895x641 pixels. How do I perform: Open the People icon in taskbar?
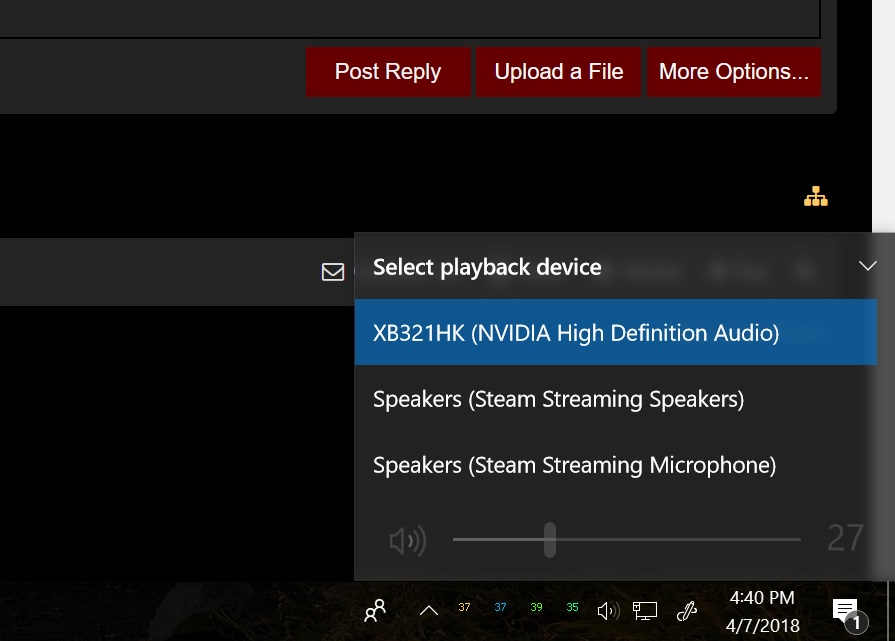[x=375, y=611]
